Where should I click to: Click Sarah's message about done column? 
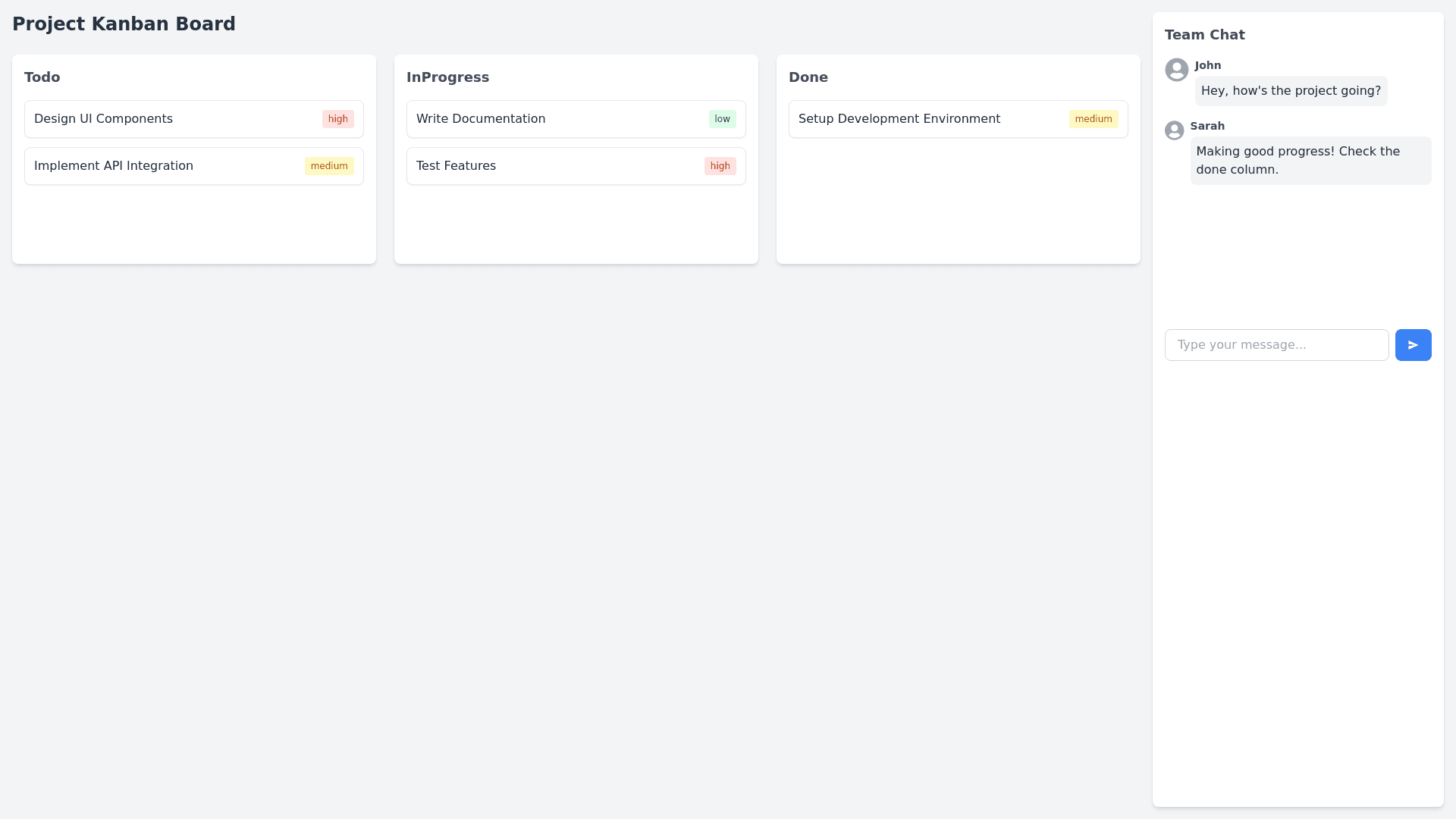coord(1310,161)
